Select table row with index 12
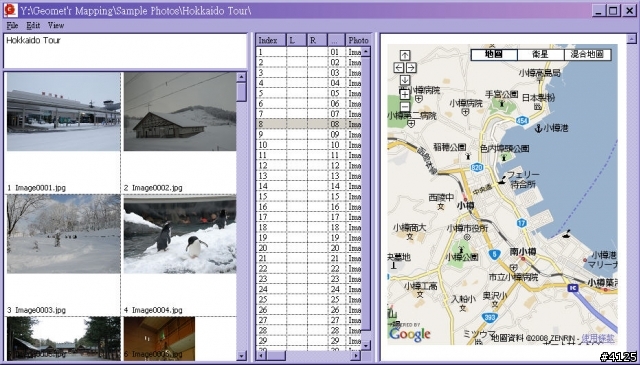Viewport: 640px width, 365px height. pyautogui.click(x=309, y=165)
